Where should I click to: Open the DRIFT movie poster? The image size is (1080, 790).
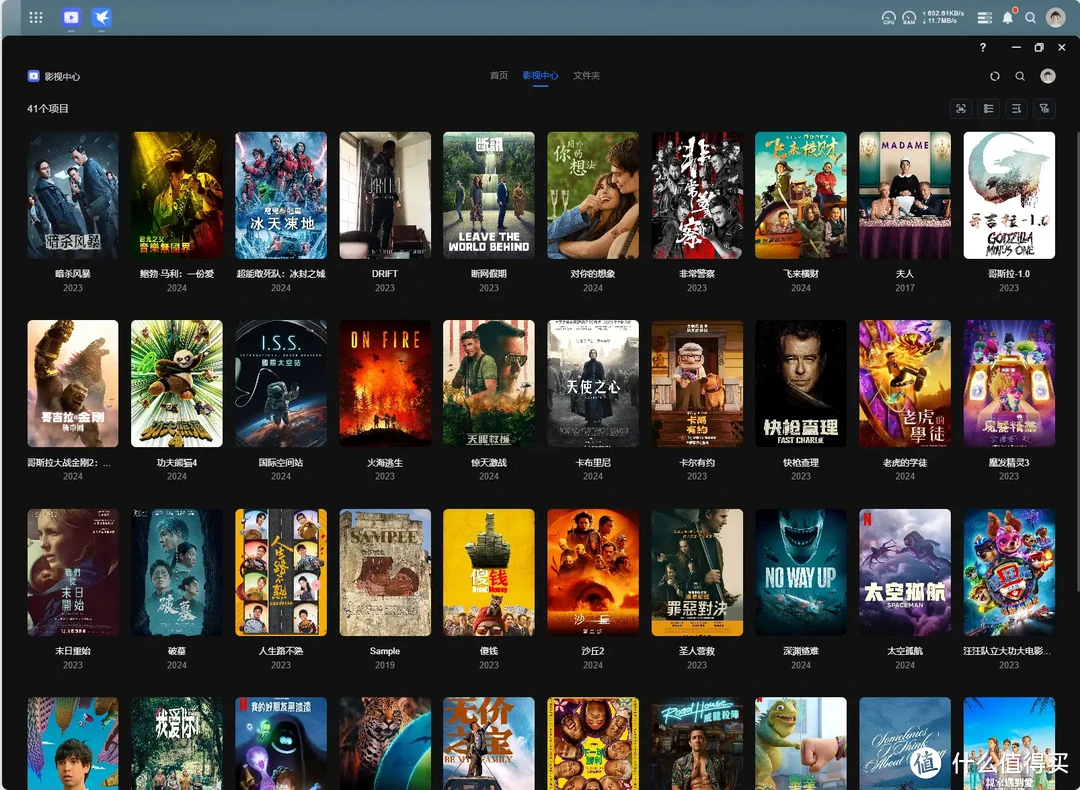click(x=385, y=196)
